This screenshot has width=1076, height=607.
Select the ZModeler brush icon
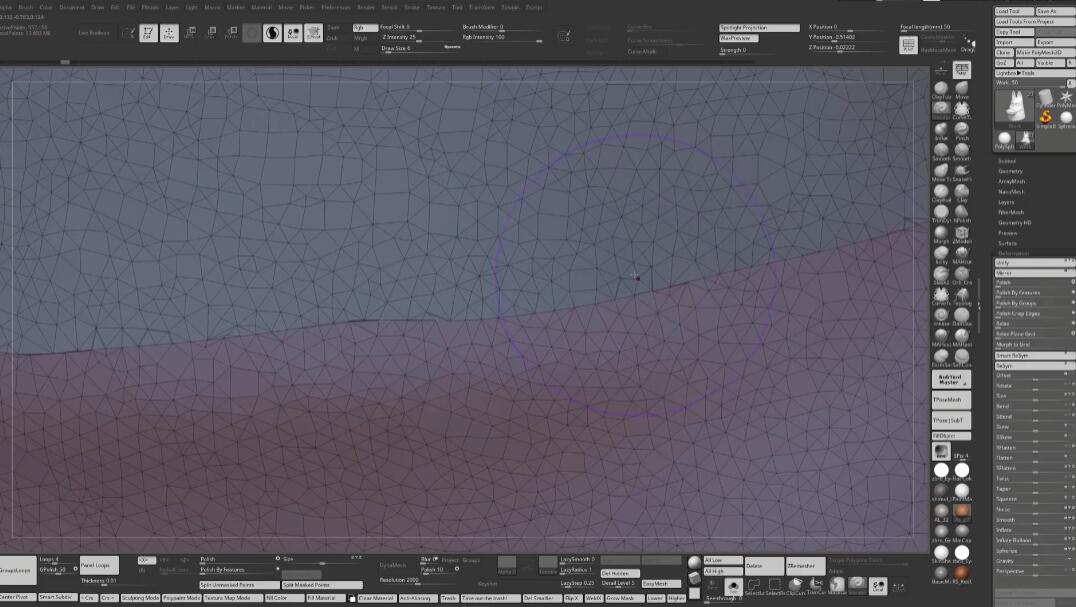click(x=961, y=234)
